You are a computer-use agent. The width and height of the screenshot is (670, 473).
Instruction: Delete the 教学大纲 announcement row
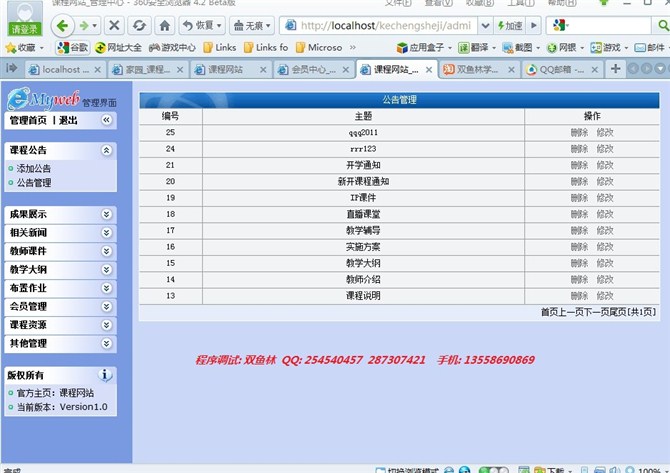point(579,263)
